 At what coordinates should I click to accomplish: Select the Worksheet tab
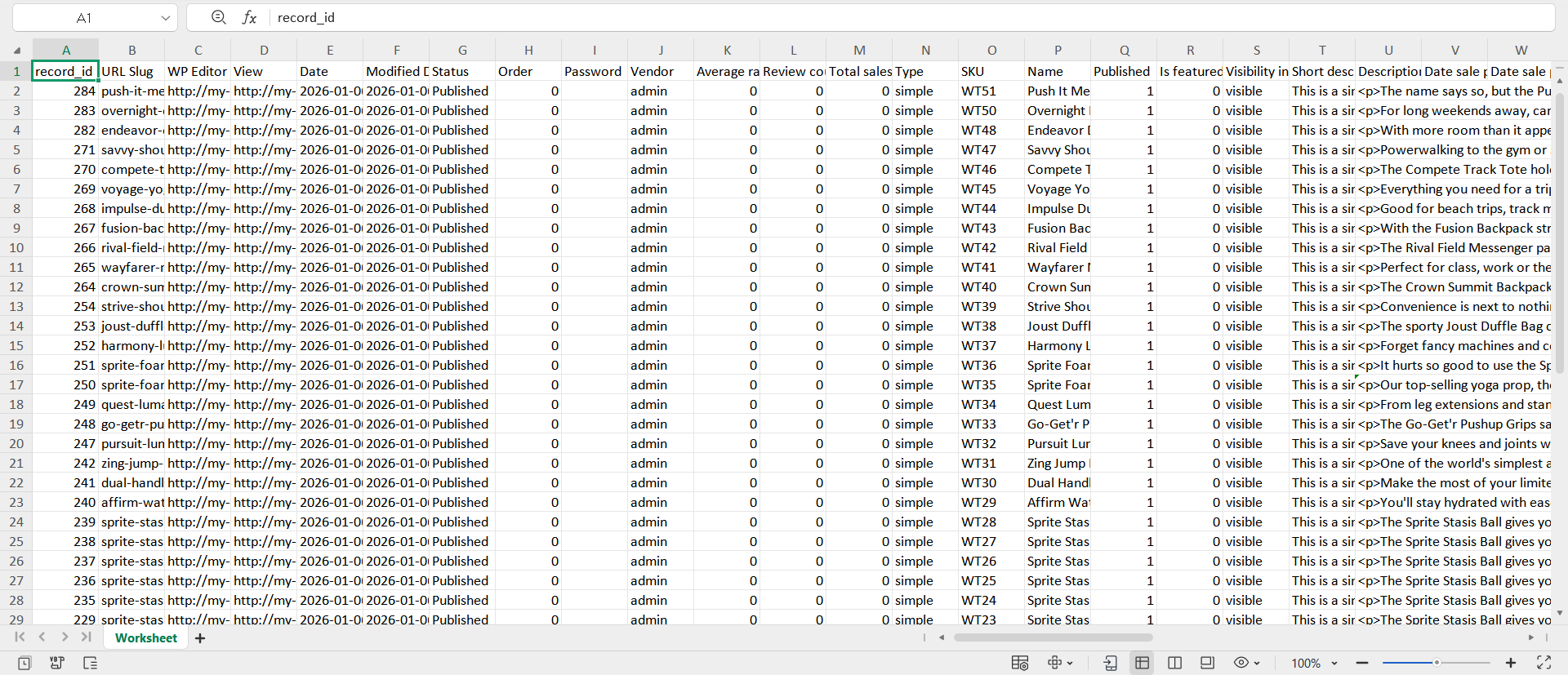(146, 638)
